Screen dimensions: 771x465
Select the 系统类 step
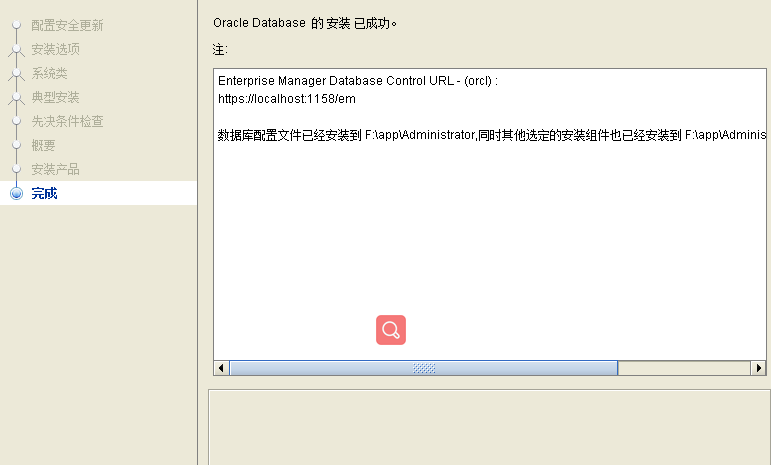pos(49,73)
